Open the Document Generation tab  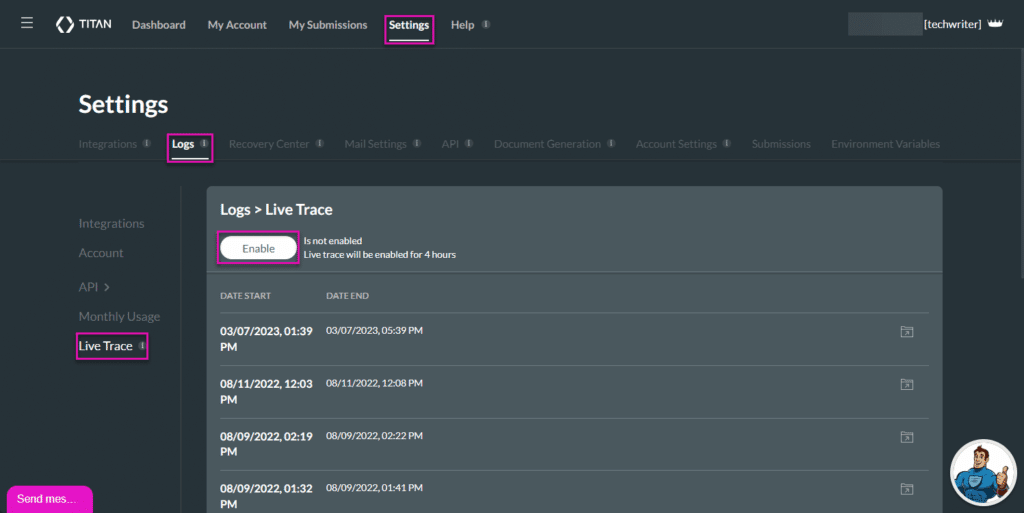point(547,144)
